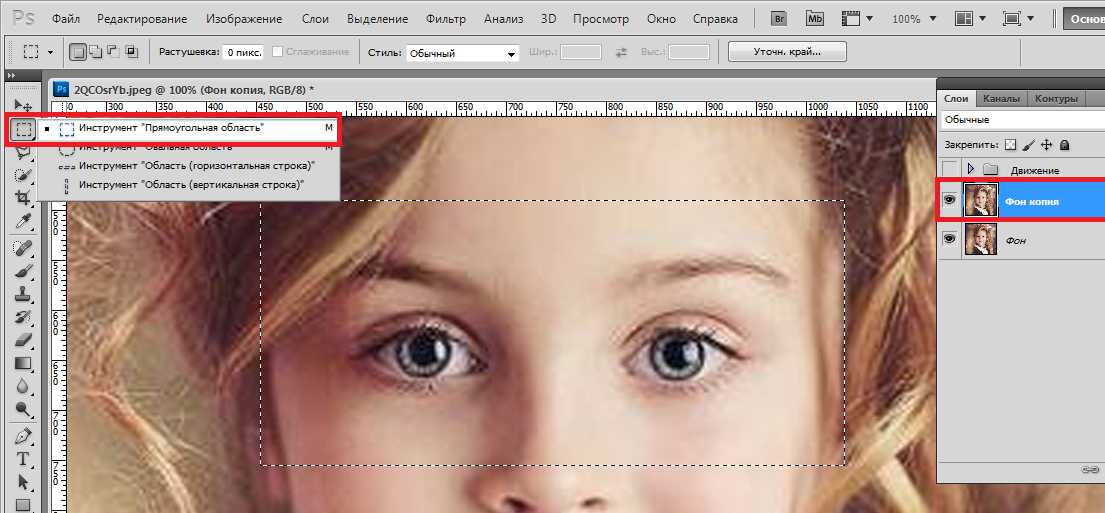Select the Eyedropper tool
This screenshot has width=1105, height=513.
(23, 222)
